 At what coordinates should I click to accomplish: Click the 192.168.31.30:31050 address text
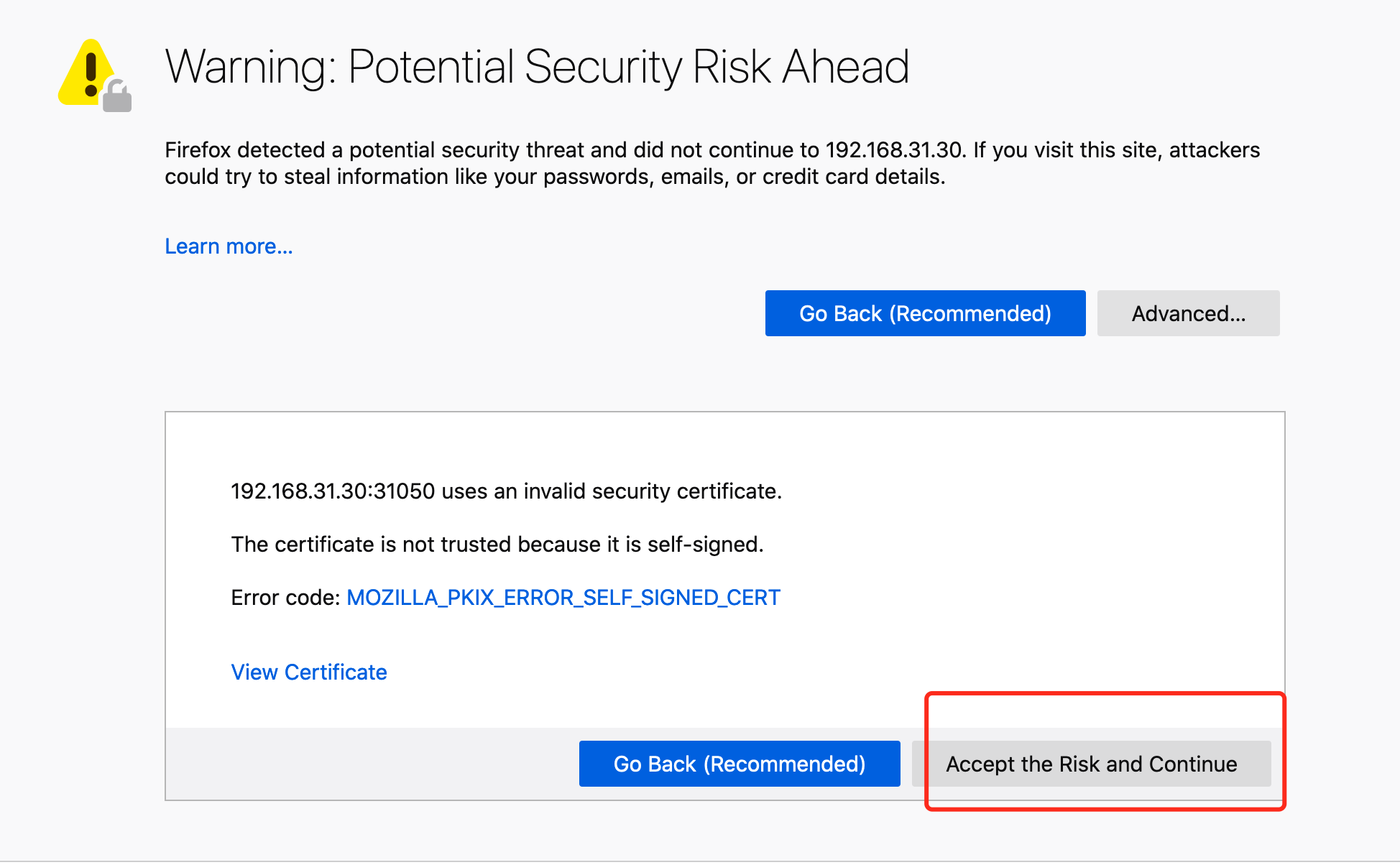[x=332, y=491]
